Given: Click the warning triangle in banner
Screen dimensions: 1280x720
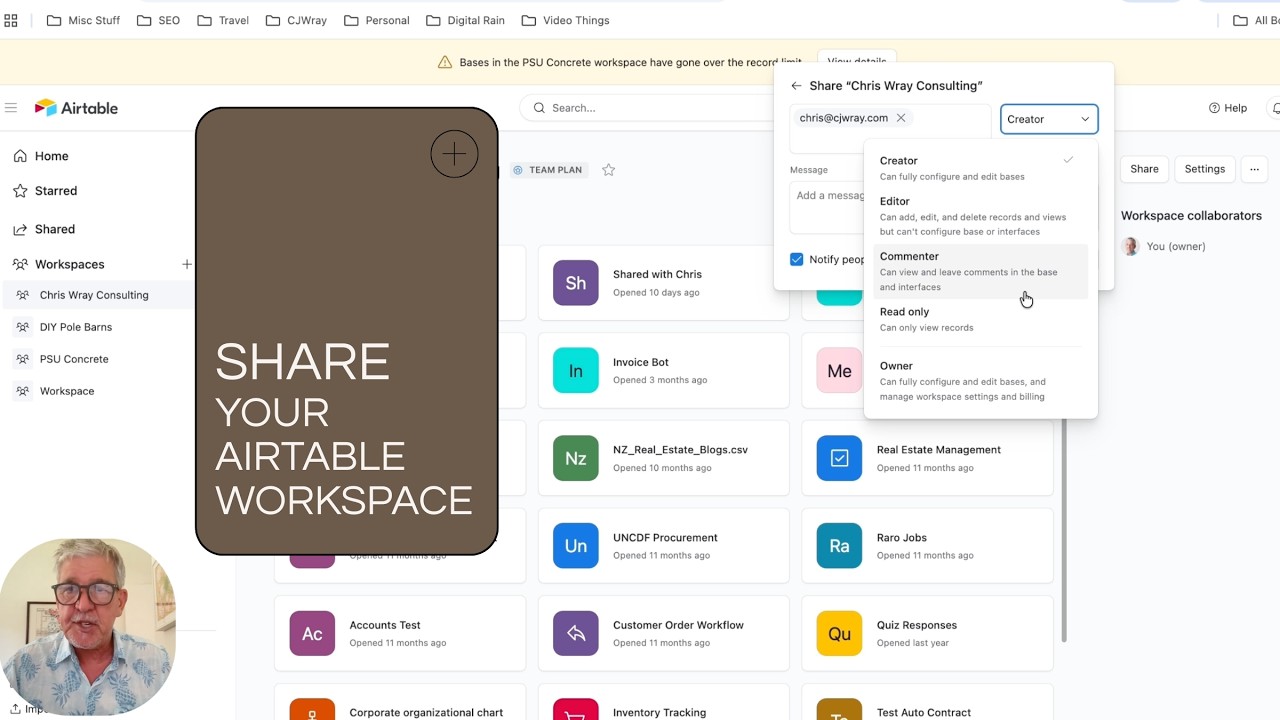Looking at the screenshot, I should click(445, 62).
